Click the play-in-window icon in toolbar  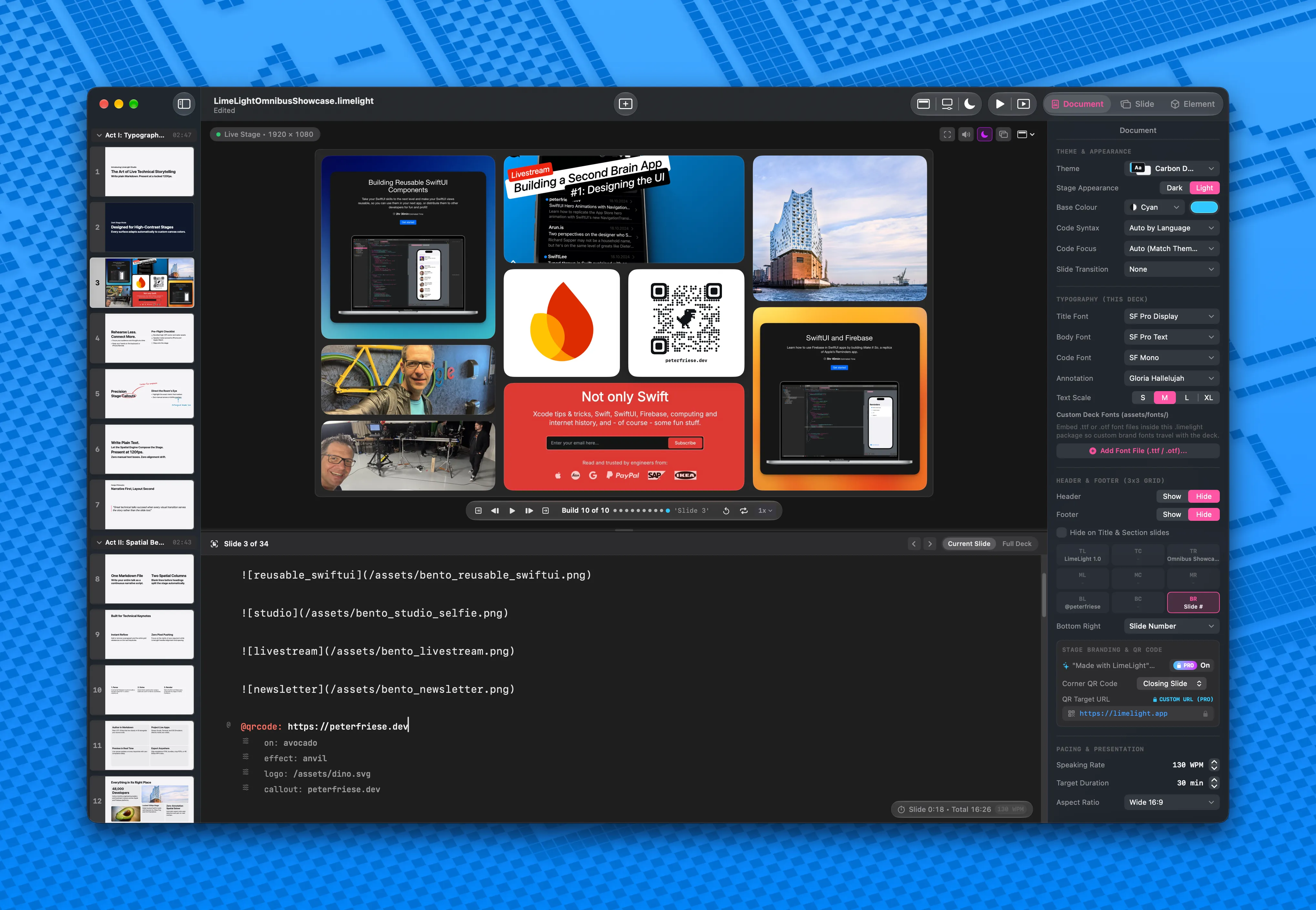[1024, 104]
